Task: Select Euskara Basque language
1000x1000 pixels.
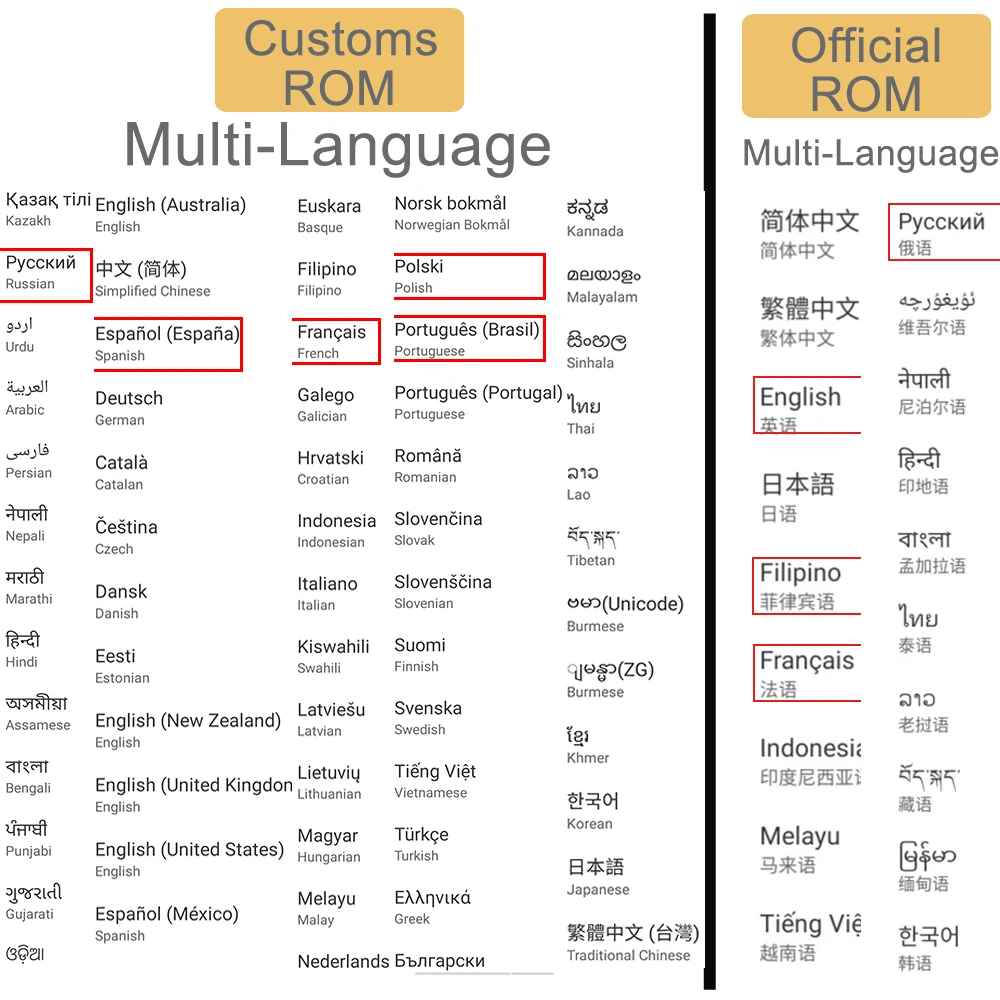Action: [329, 216]
